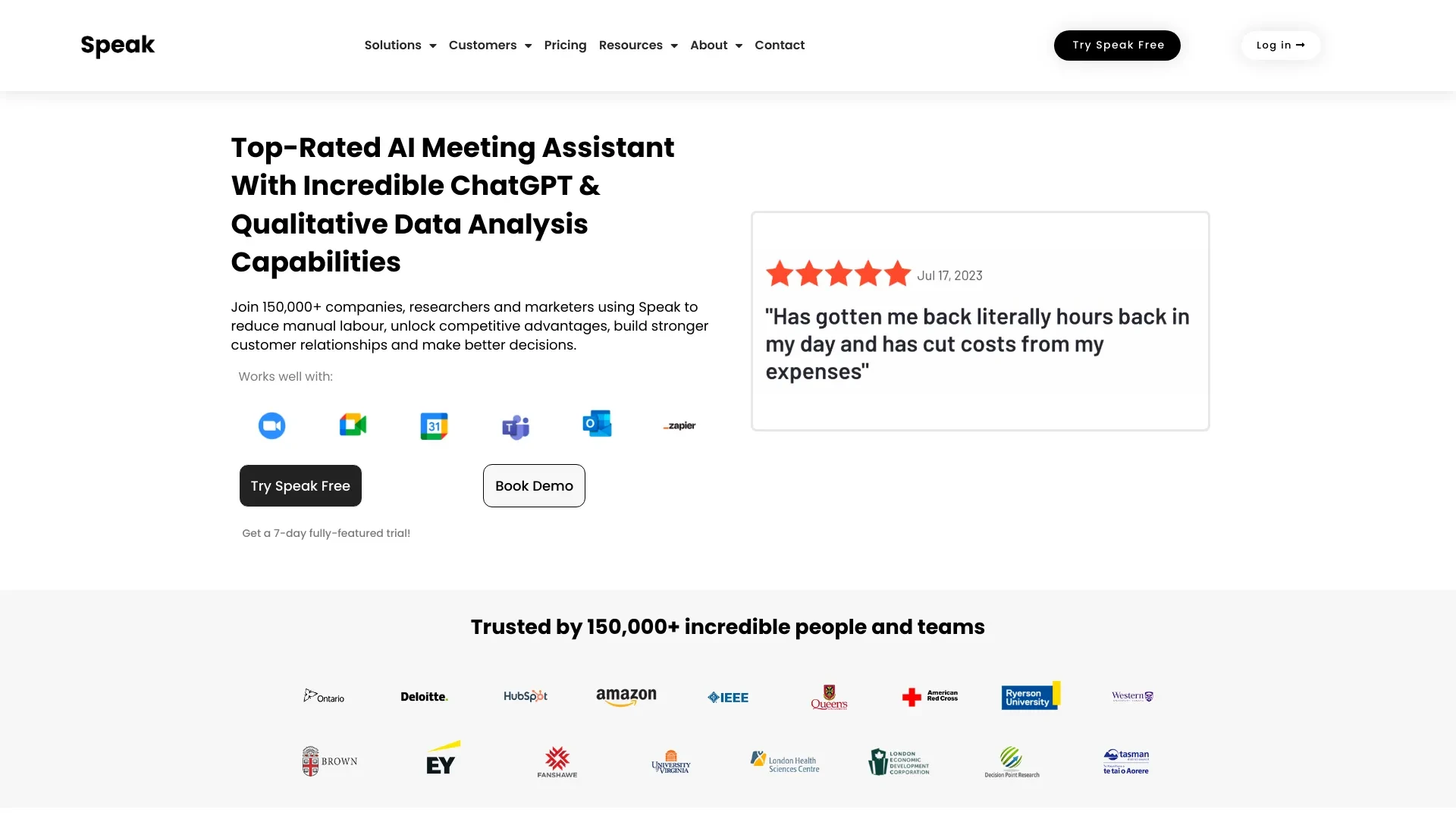Click the Zoom integration icon
Viewport: 1456px width, 819px height.
271,424
